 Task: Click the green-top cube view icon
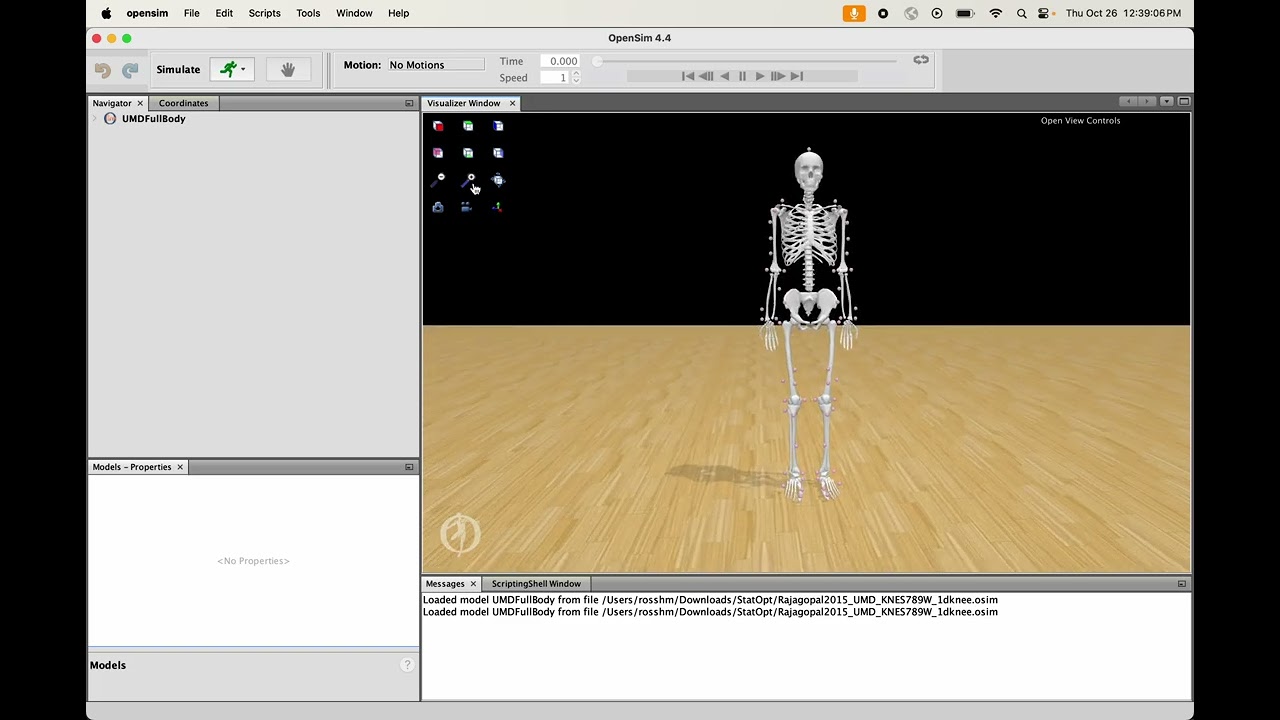(468, 126)
